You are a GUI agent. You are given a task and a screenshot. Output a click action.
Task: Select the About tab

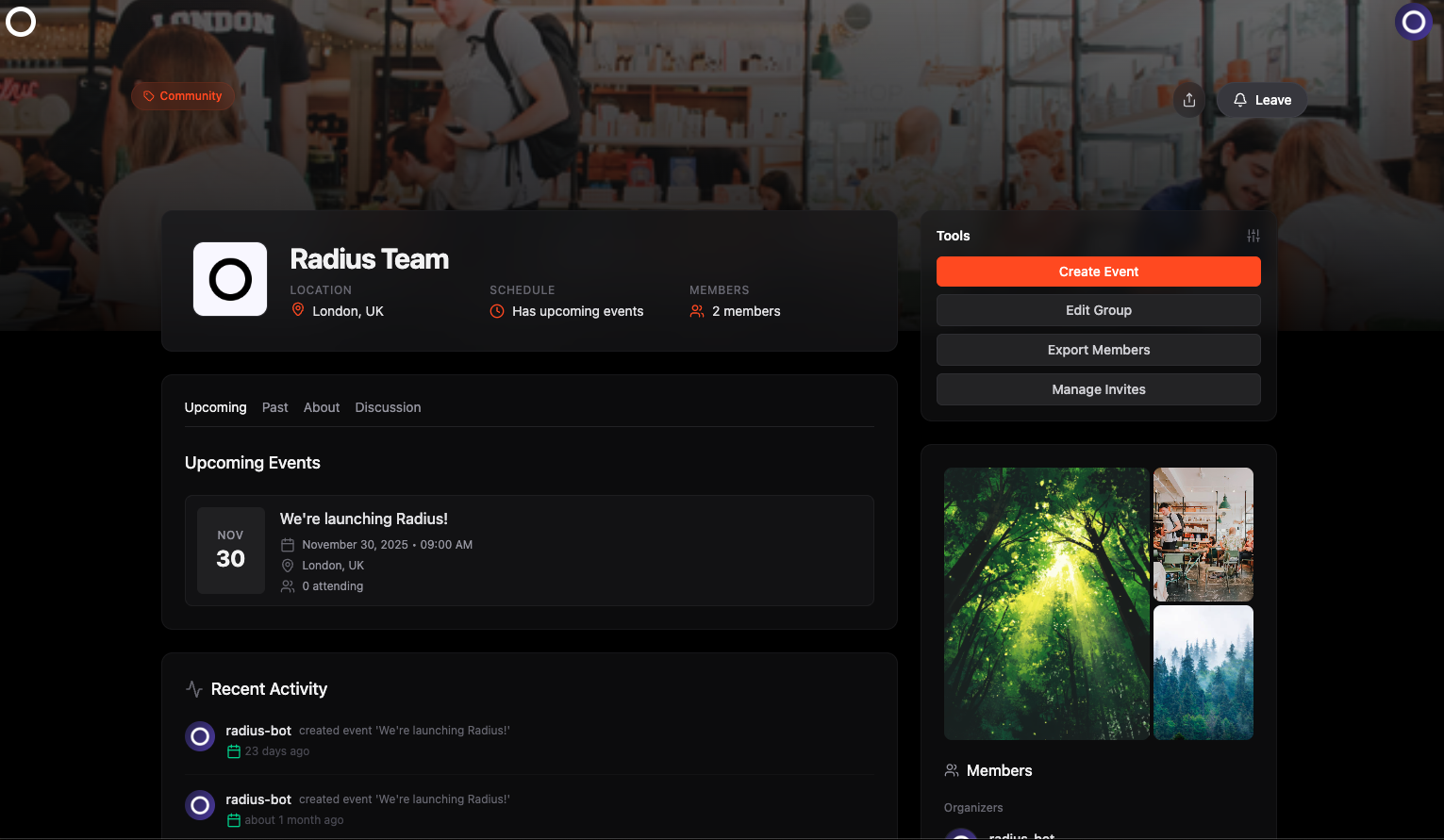click(x=321, y=407)
